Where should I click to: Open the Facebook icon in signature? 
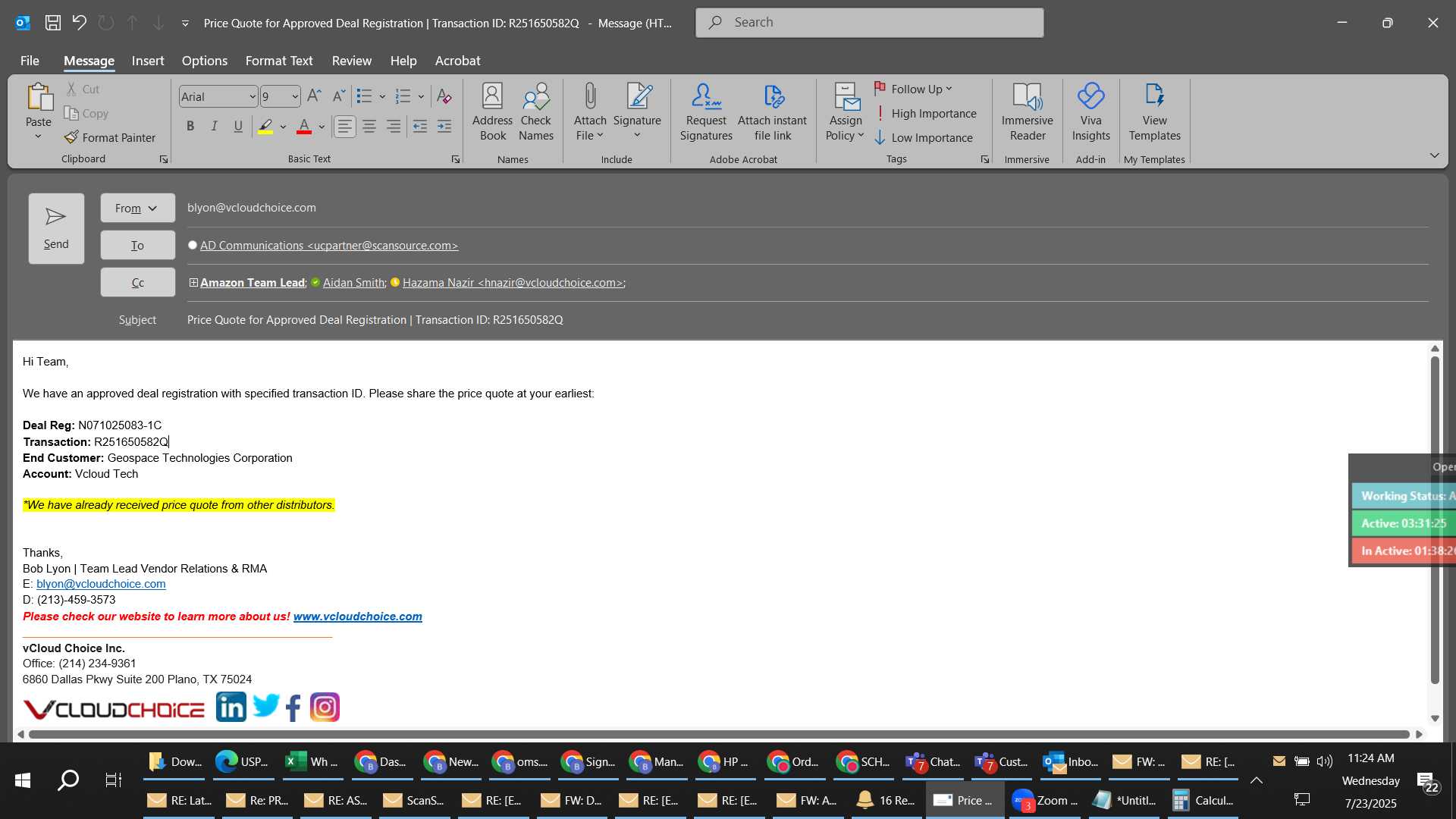[x=294, y=708]
